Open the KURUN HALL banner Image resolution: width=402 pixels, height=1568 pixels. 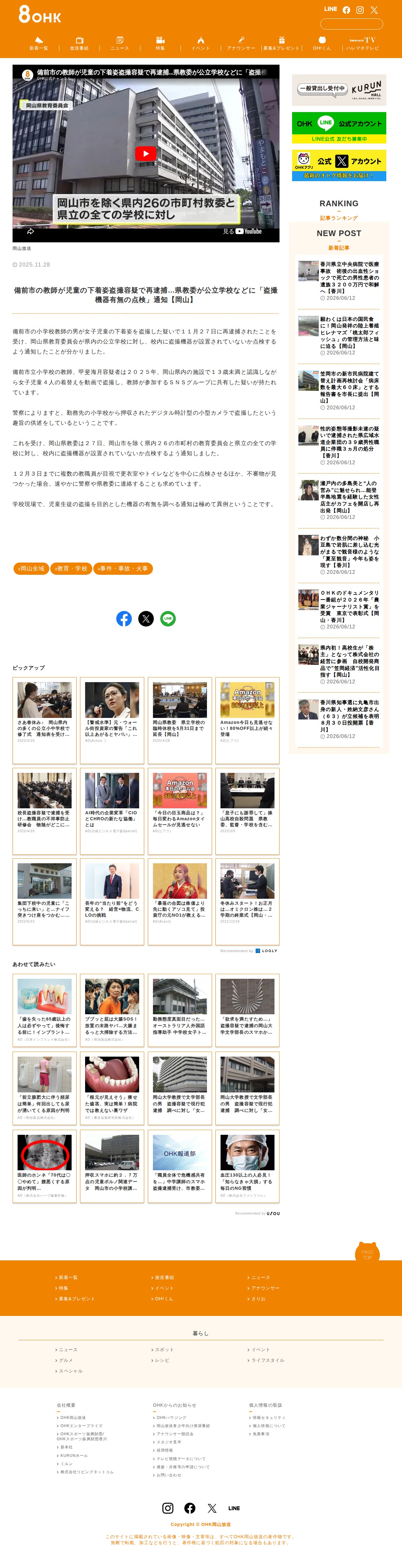(x=339, y=90)
